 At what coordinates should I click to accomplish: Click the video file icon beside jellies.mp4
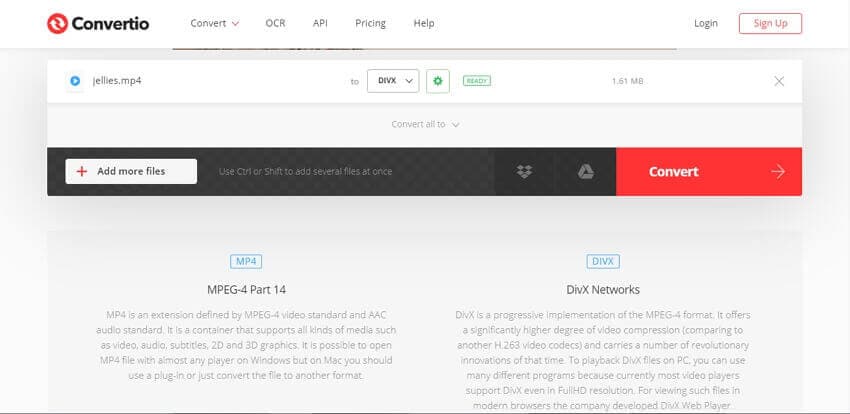point(75,81)
